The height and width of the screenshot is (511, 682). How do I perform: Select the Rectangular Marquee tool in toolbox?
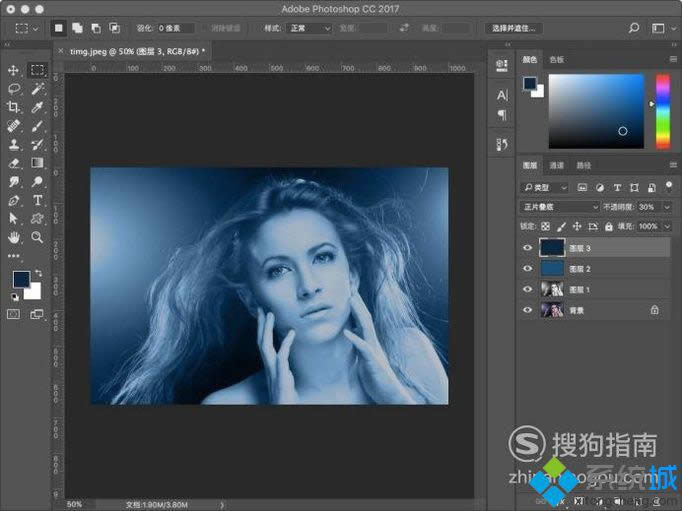37,70
